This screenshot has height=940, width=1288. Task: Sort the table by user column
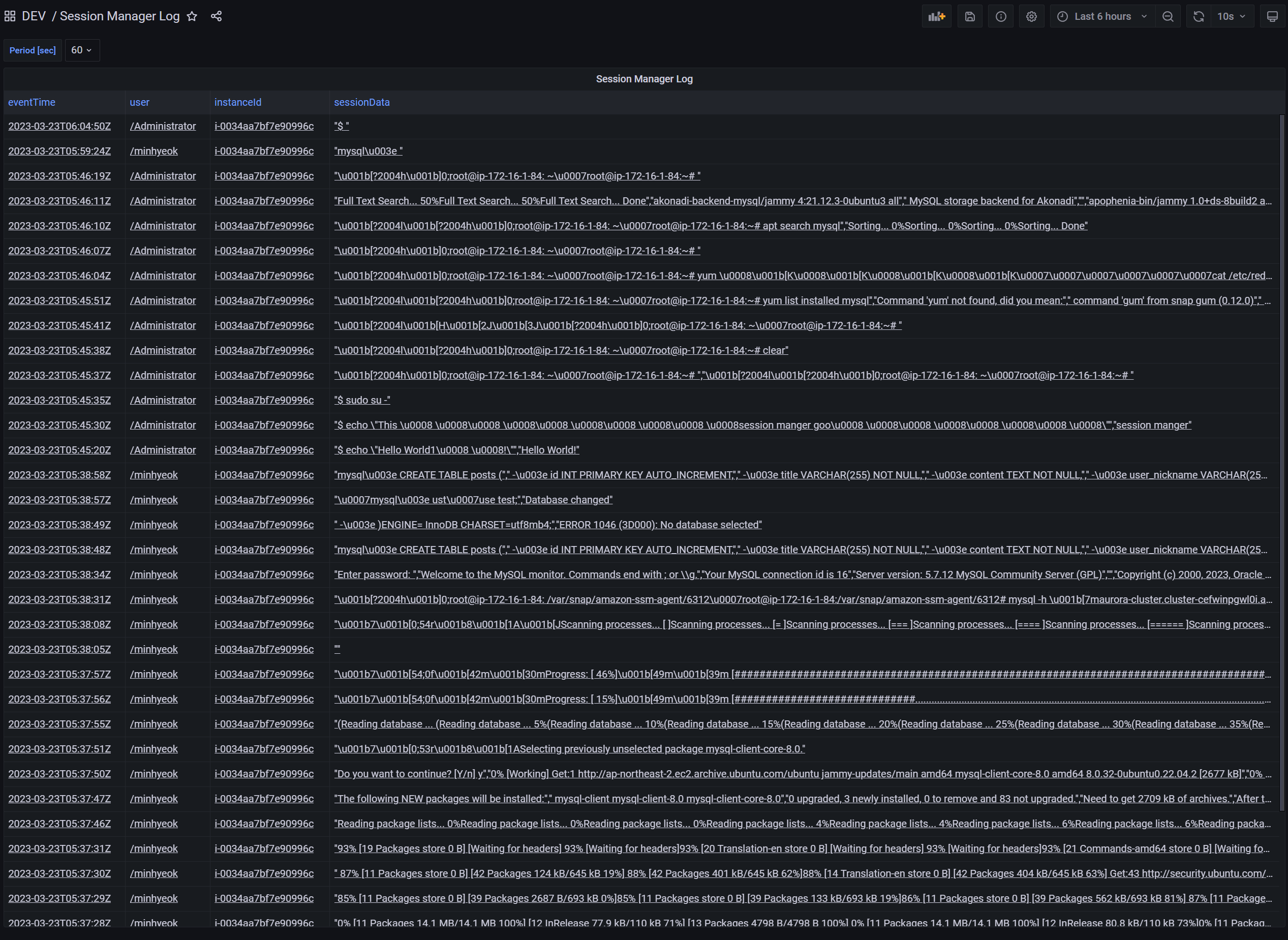pos(140,102)
